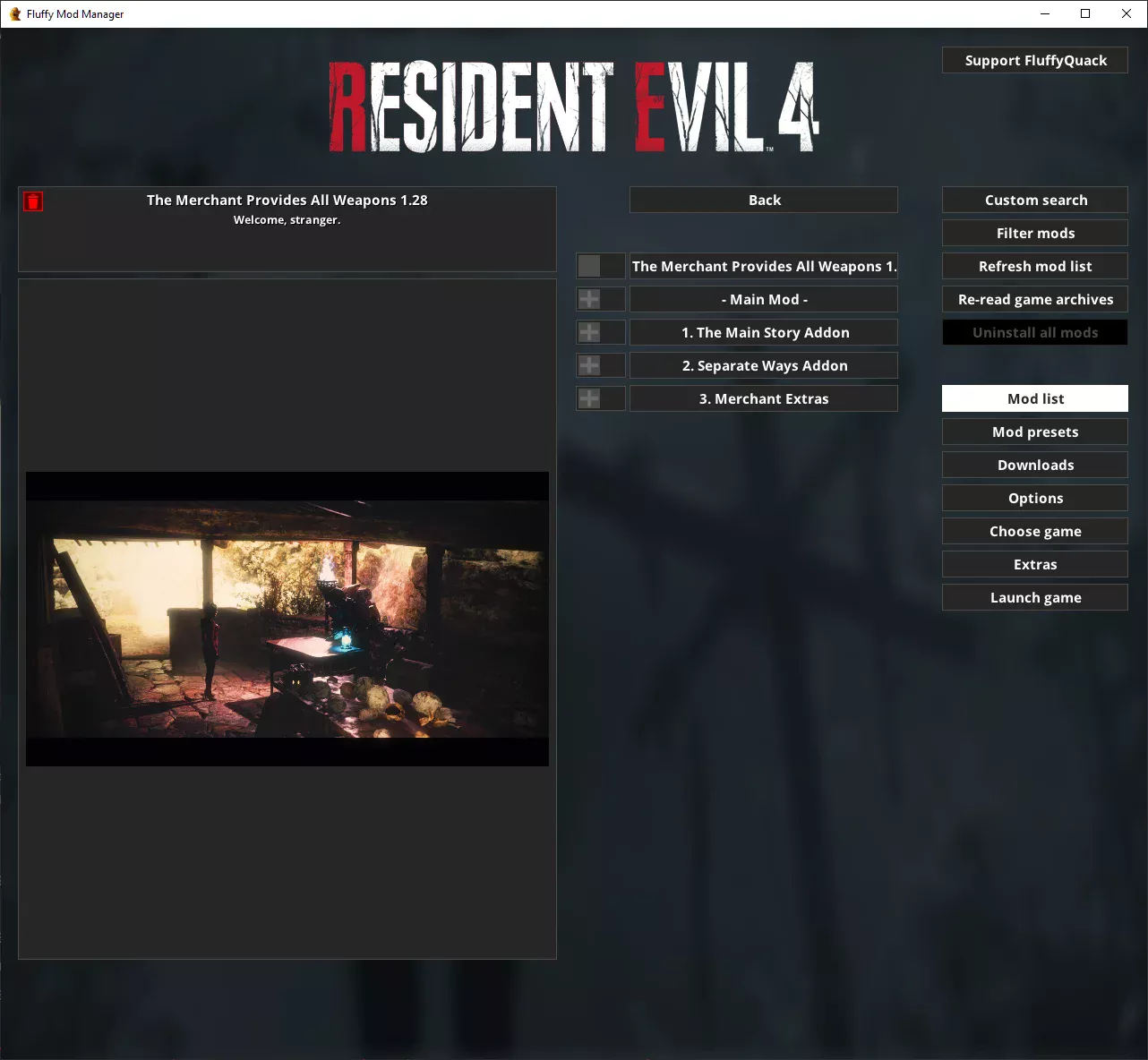Expand The Main Story Addon plus icon
Image resolution: width=1148 pixels, height=1060 pixels.
coord(589,332)
